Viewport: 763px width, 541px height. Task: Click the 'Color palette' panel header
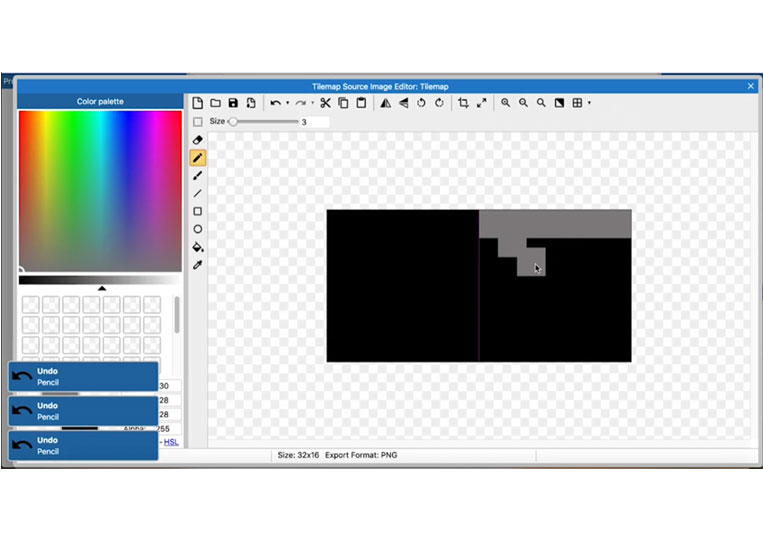tap(100, 101)
